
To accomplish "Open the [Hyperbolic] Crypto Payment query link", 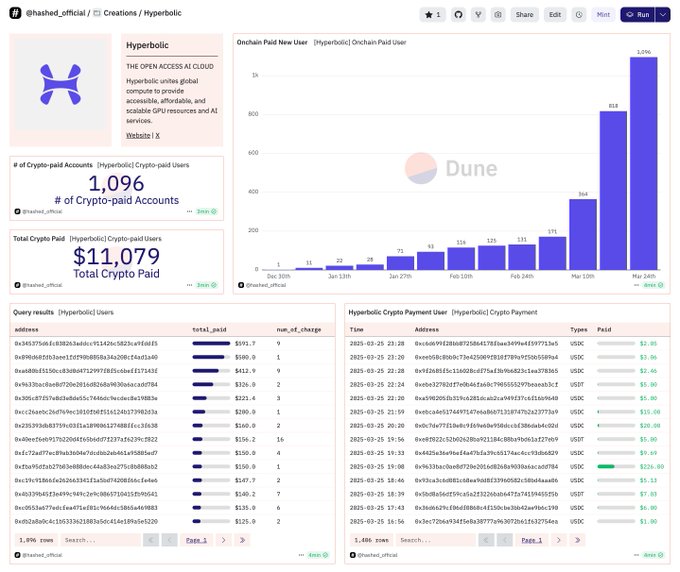I will (x=494, y=312).
